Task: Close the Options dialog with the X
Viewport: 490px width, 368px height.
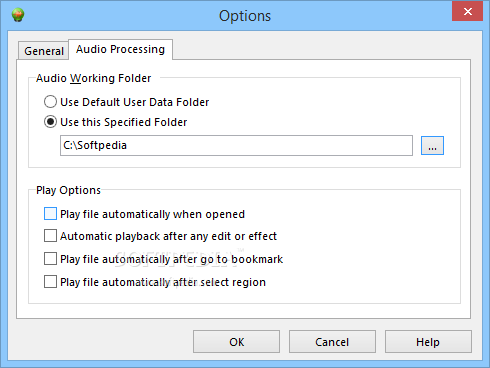Action: point(467,12)
